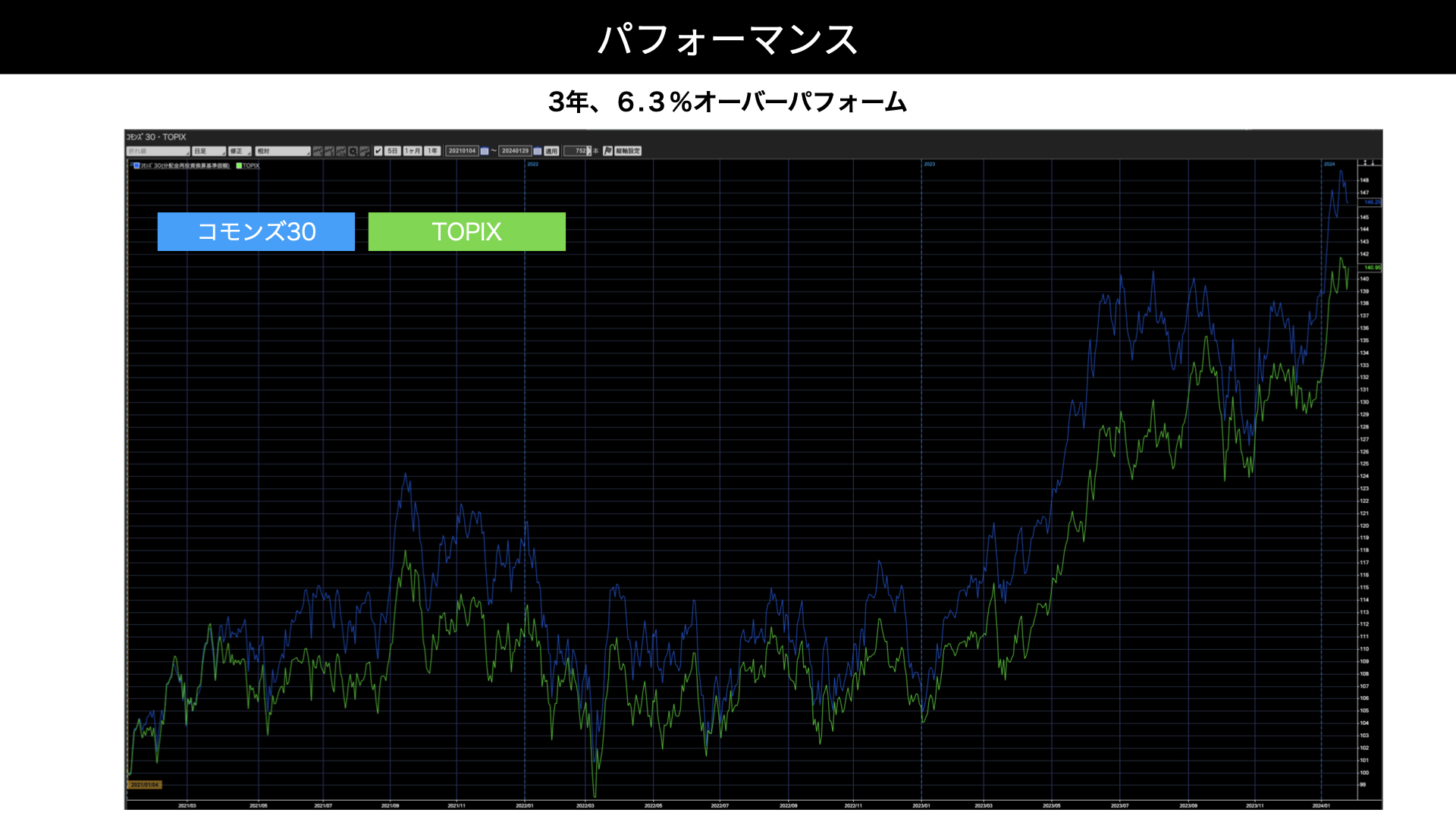Click the 148 price axis label
The height and width of the screenshot is (819, 1456).
1364,180
